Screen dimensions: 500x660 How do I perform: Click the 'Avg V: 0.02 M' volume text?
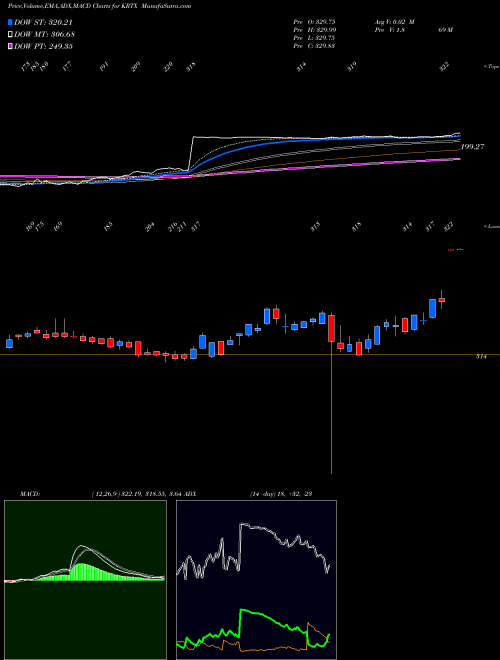coord(394,21)
